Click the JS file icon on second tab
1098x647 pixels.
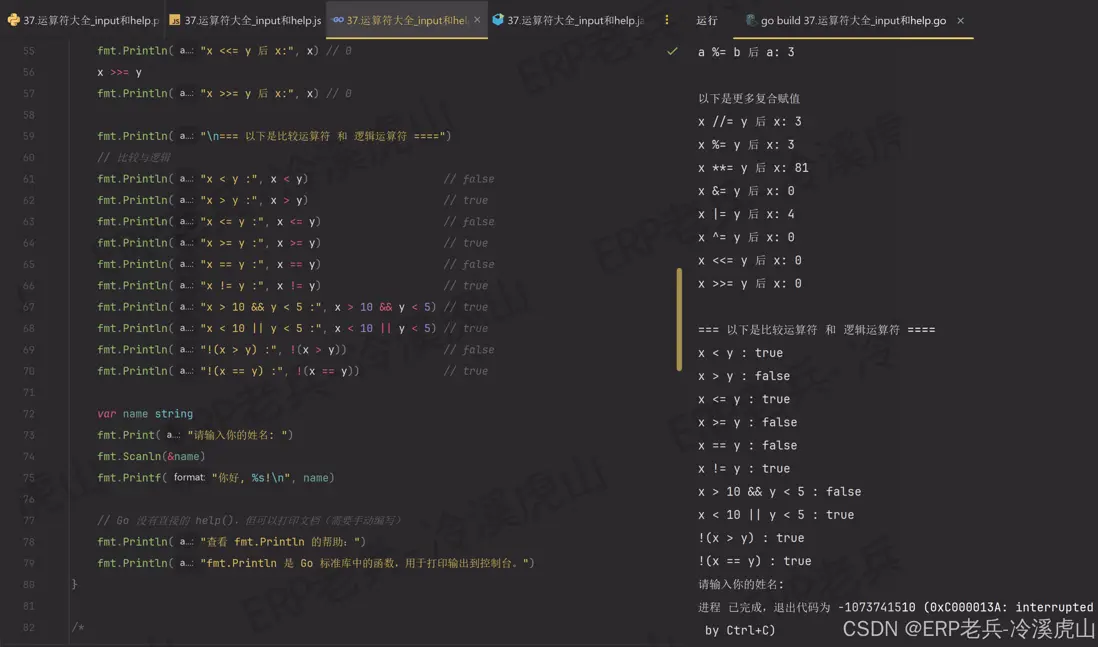coord(175,20)
